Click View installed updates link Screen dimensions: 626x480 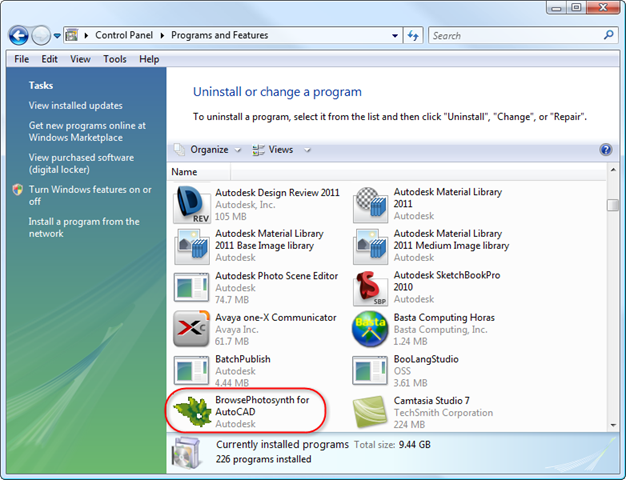pos(76,106)
